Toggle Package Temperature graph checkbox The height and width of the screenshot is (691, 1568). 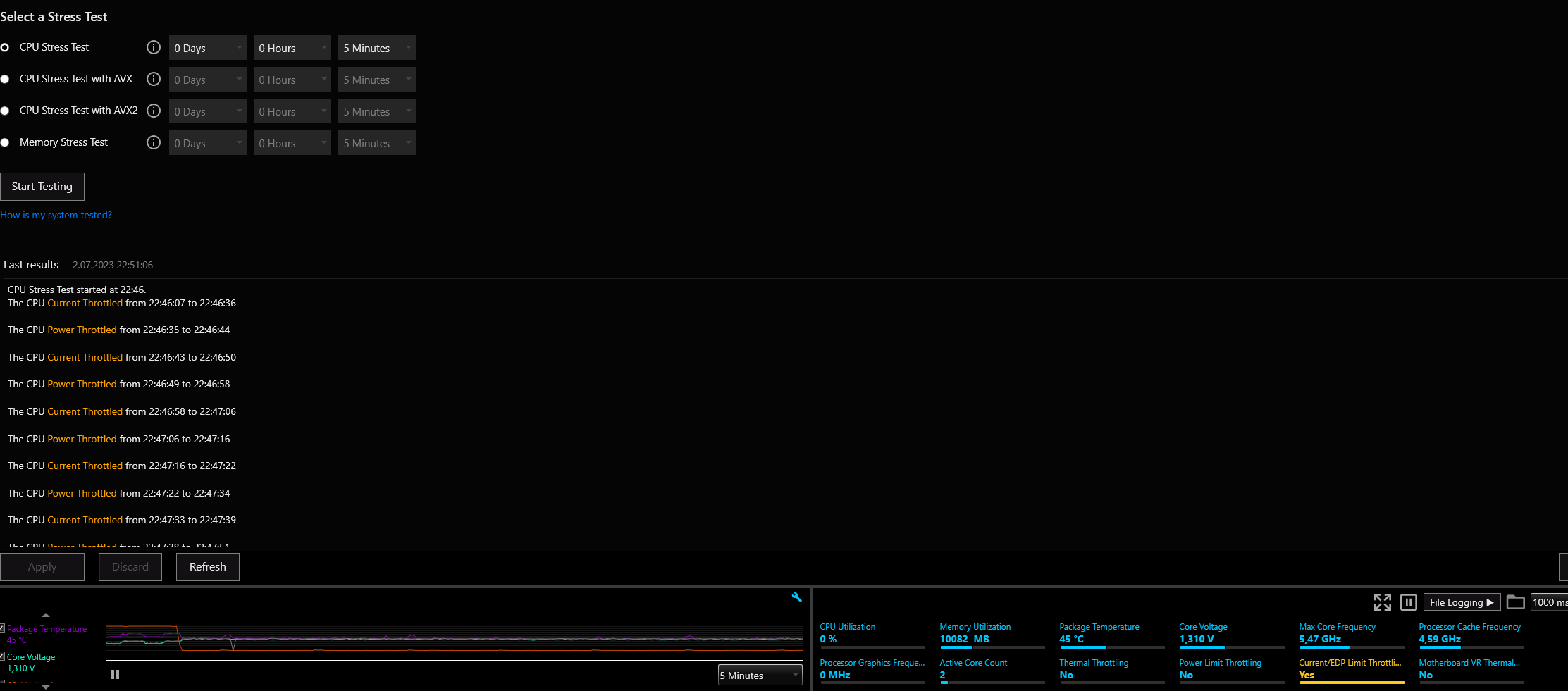coord(2,628)
